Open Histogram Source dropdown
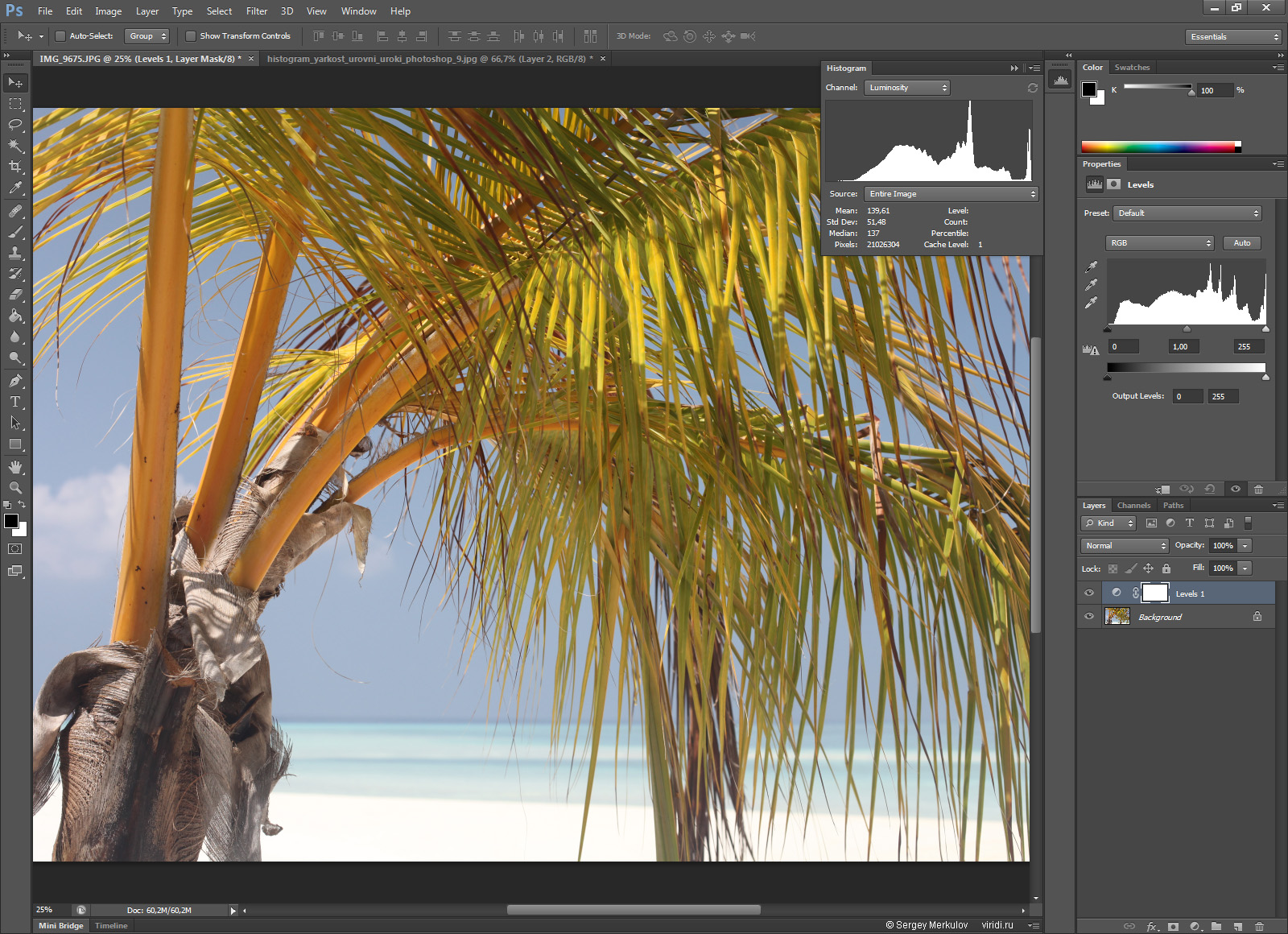This screenshot has height=934, width=1288. (x=951, y=194)
